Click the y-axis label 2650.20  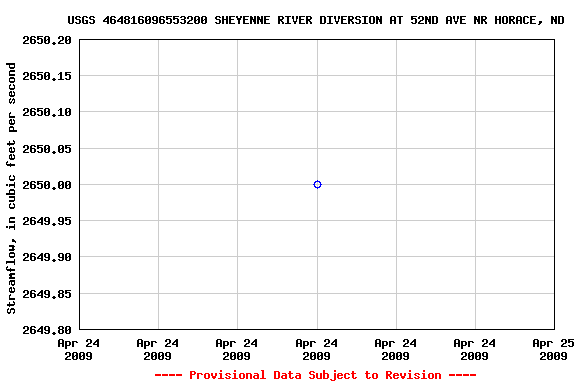pyautogui.click(x=47, y=40)
